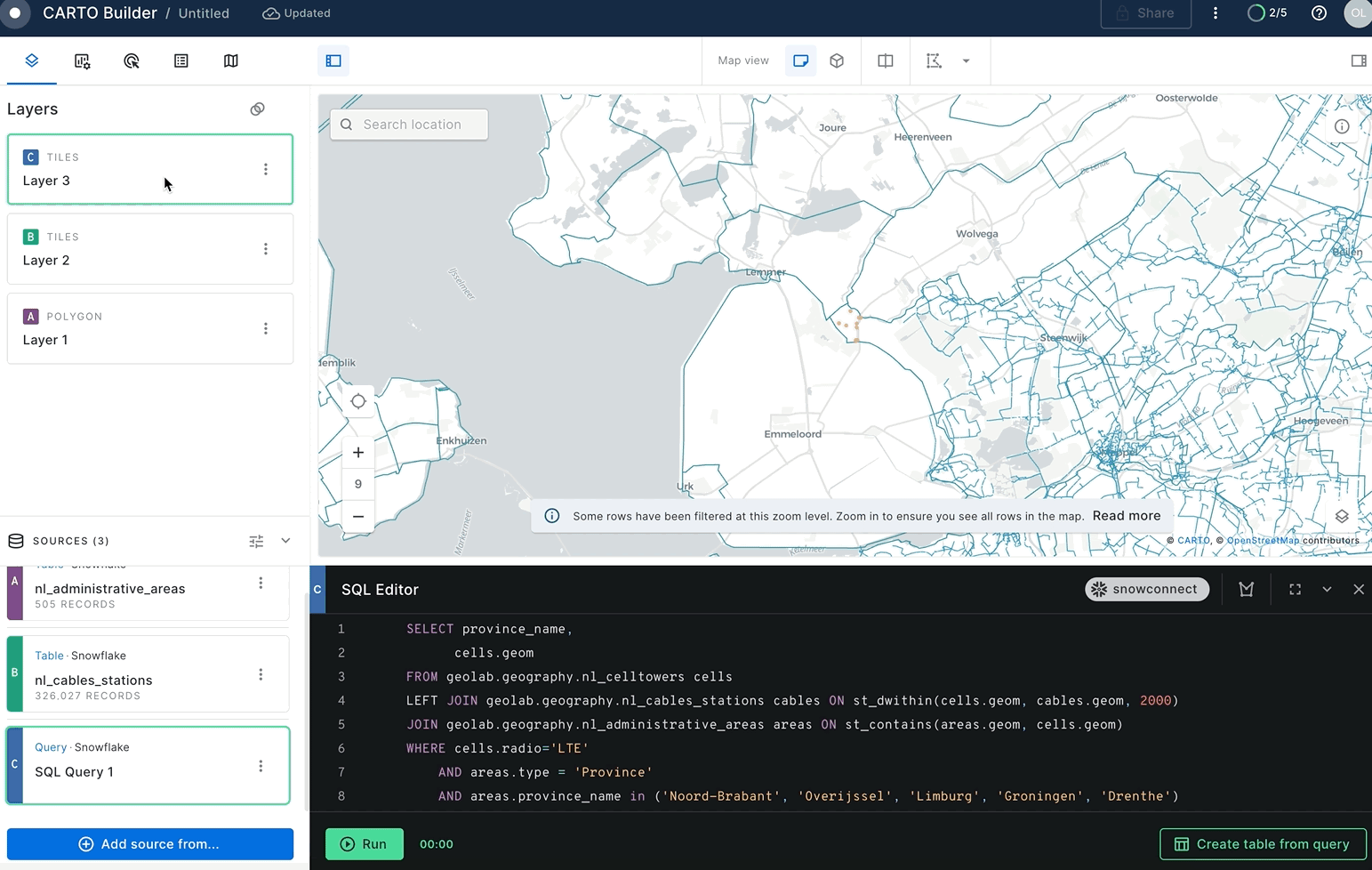Run the SQL query
Image resolution: width=1372 pixels, height=870 pixels.
point(364,843)
